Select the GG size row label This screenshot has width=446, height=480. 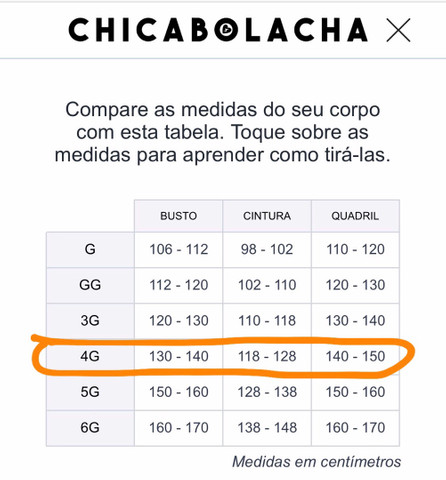click(90, 285)
